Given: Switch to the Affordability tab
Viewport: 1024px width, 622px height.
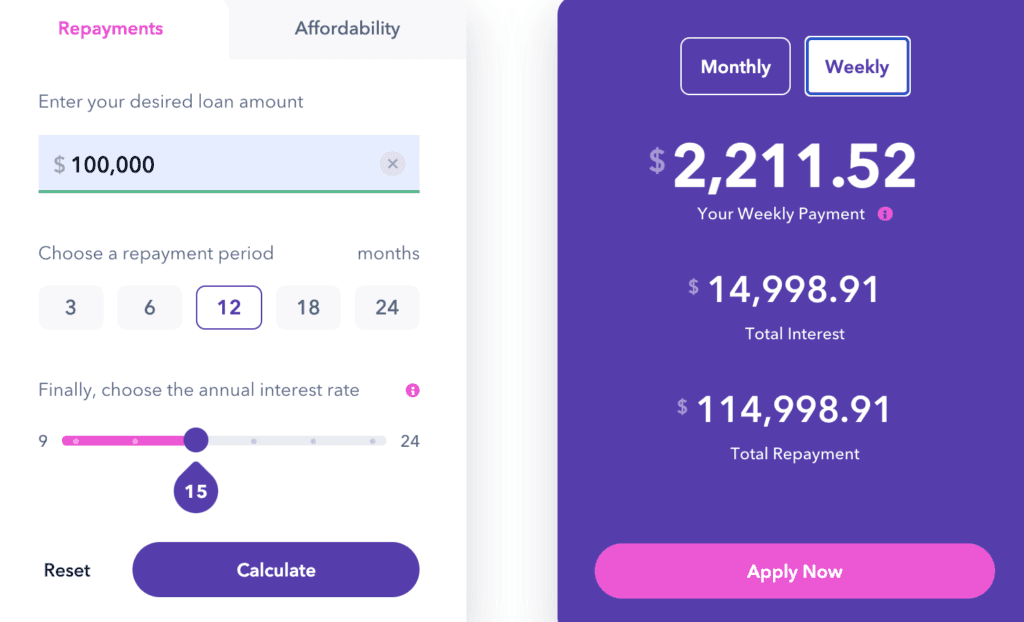Looking at the screenshot, I should tap(346, 28).
